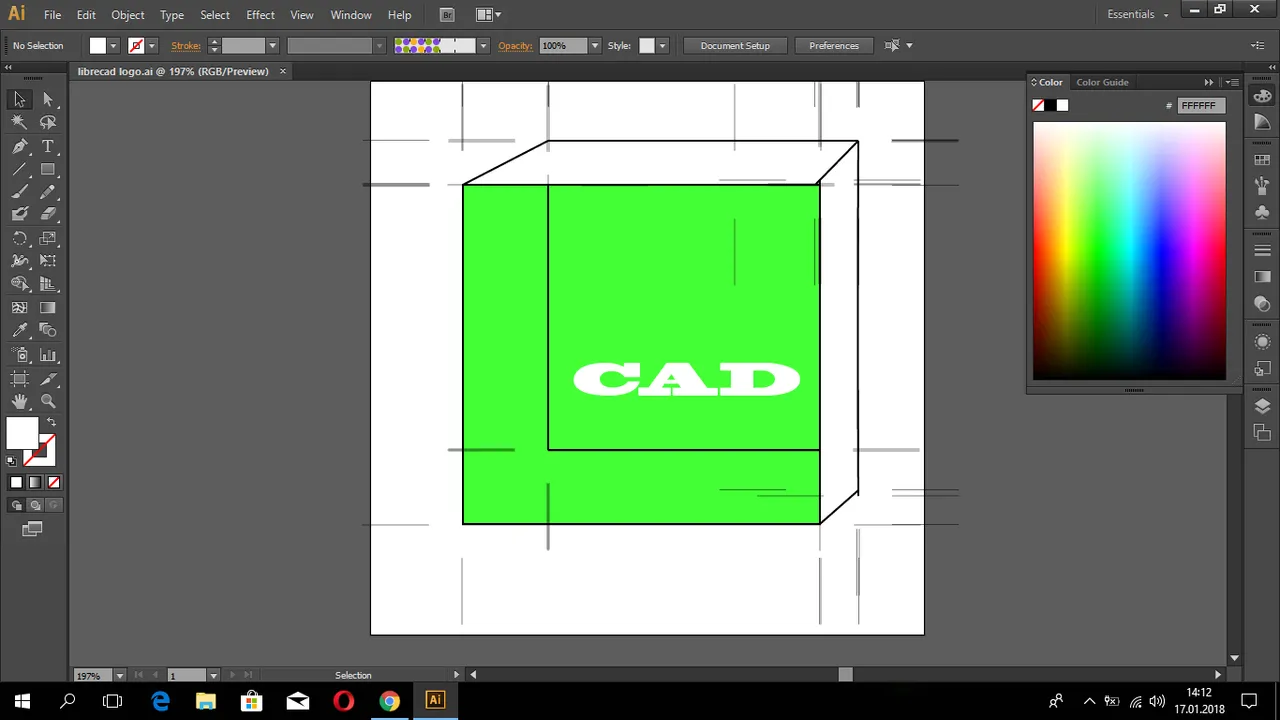Screen dimensions: 1280x720
Task: Select the Type tool
Action: 48,146
